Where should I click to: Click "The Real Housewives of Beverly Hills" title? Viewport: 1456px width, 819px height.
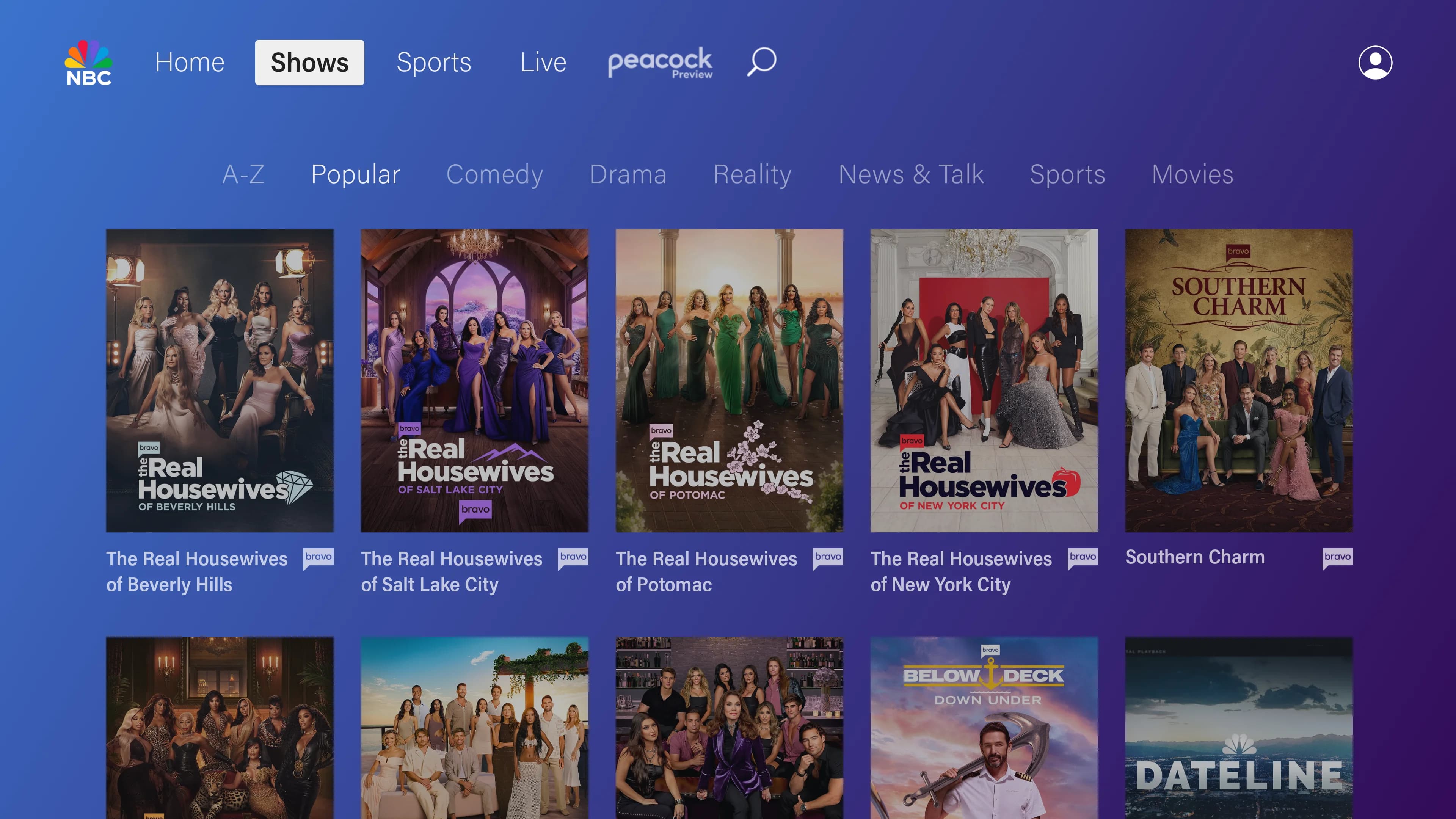tap(197, 571)
